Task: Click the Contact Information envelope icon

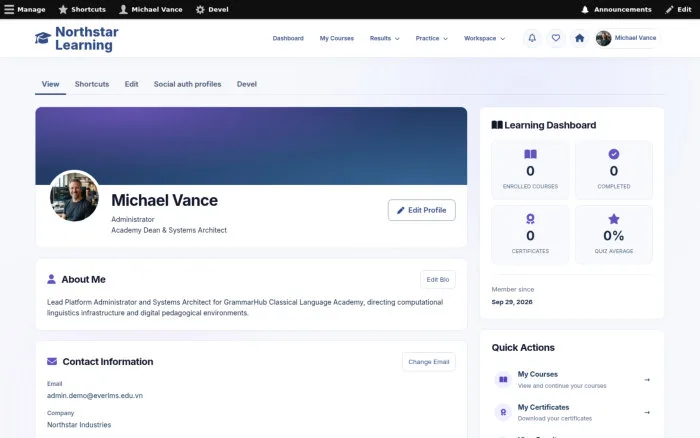Action: pyautogui.click(x=52, y=361)
